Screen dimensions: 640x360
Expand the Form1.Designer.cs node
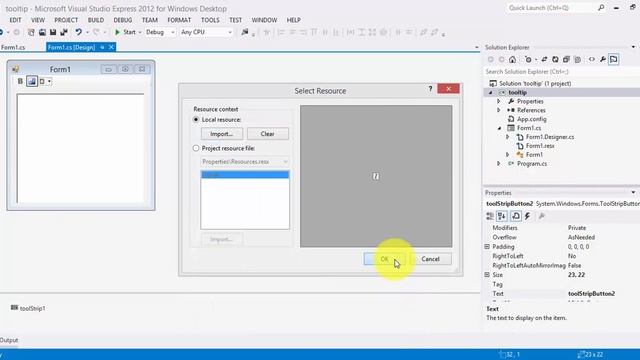coord(507,137)
